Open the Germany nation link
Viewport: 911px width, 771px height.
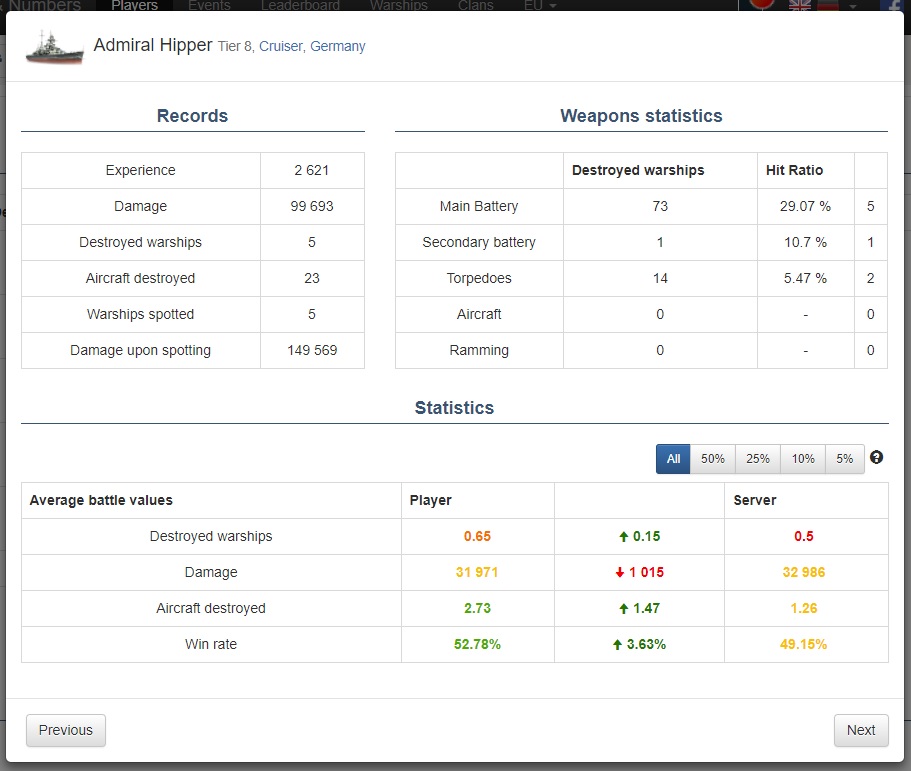(338, 46)
